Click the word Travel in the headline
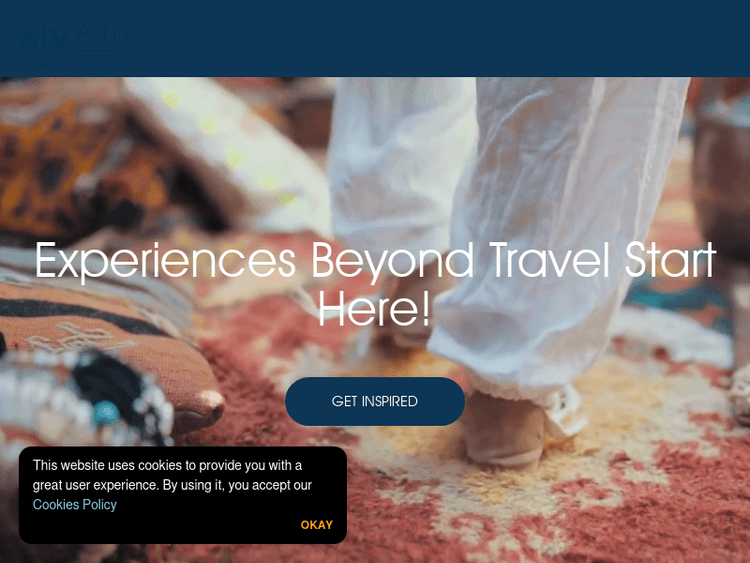750x563 pixels. [550, 259]
